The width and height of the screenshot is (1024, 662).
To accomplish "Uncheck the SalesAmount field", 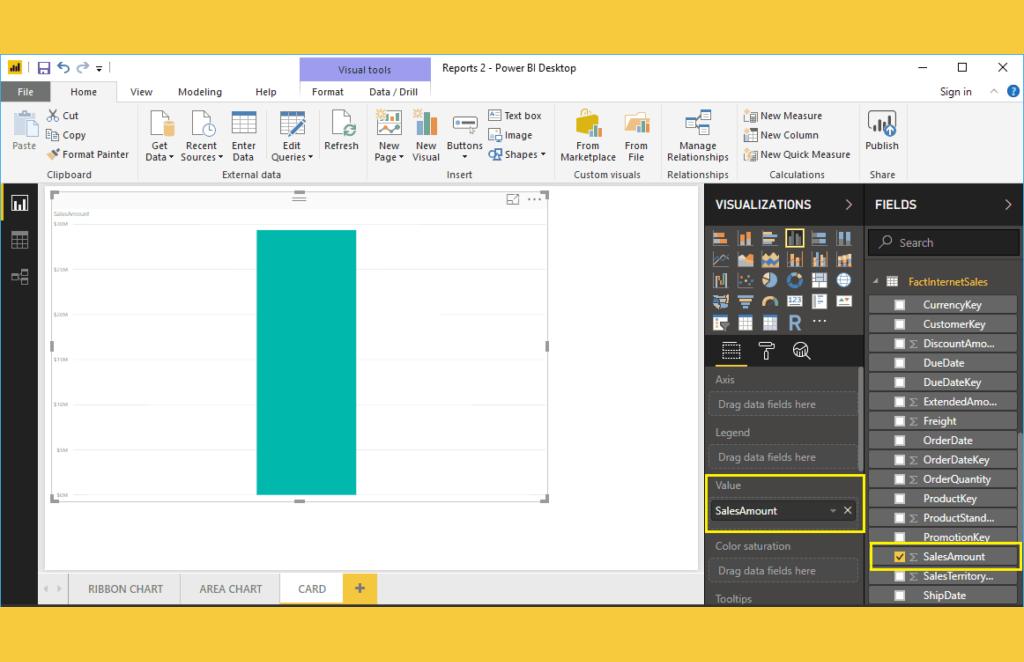I will tap(899, 557).
